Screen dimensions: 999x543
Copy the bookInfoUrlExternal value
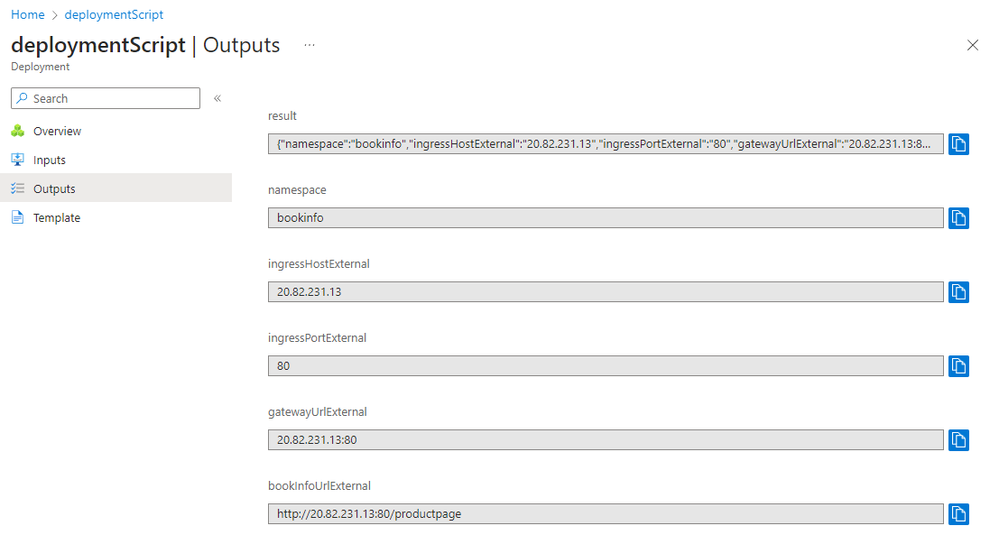[x=958, y=514]
